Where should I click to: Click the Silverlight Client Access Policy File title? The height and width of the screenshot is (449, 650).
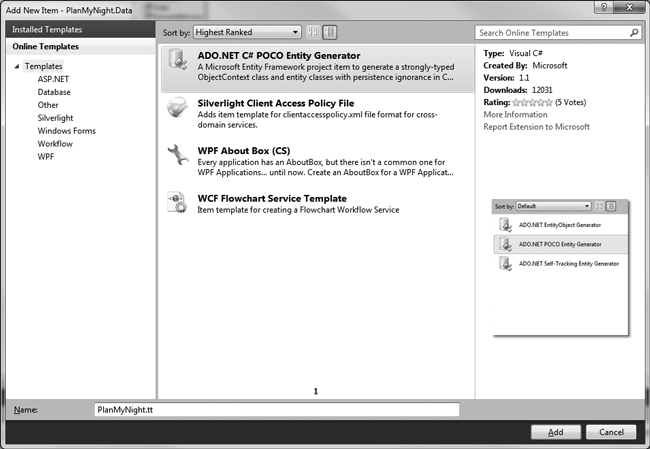point(276,103)
